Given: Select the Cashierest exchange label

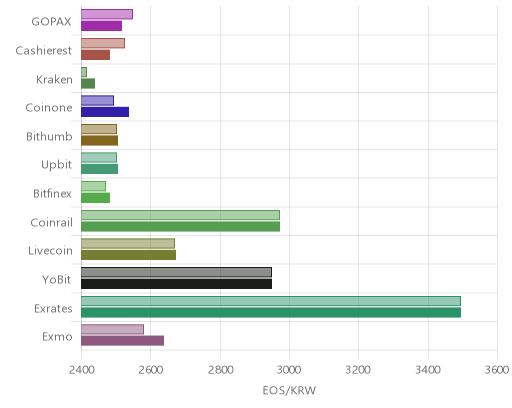Looking at the screenshot, I should 44,50.
